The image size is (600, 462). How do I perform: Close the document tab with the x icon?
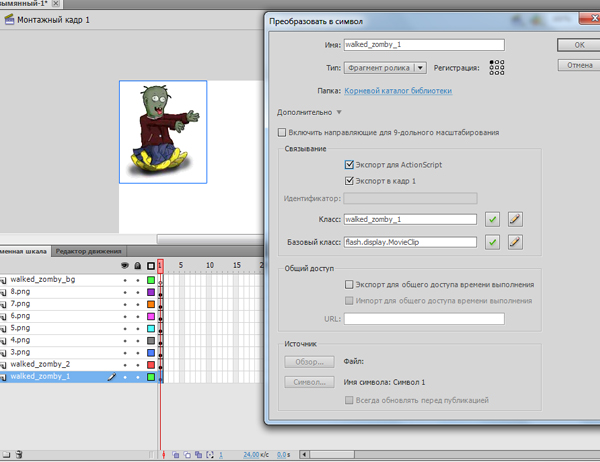56,3
